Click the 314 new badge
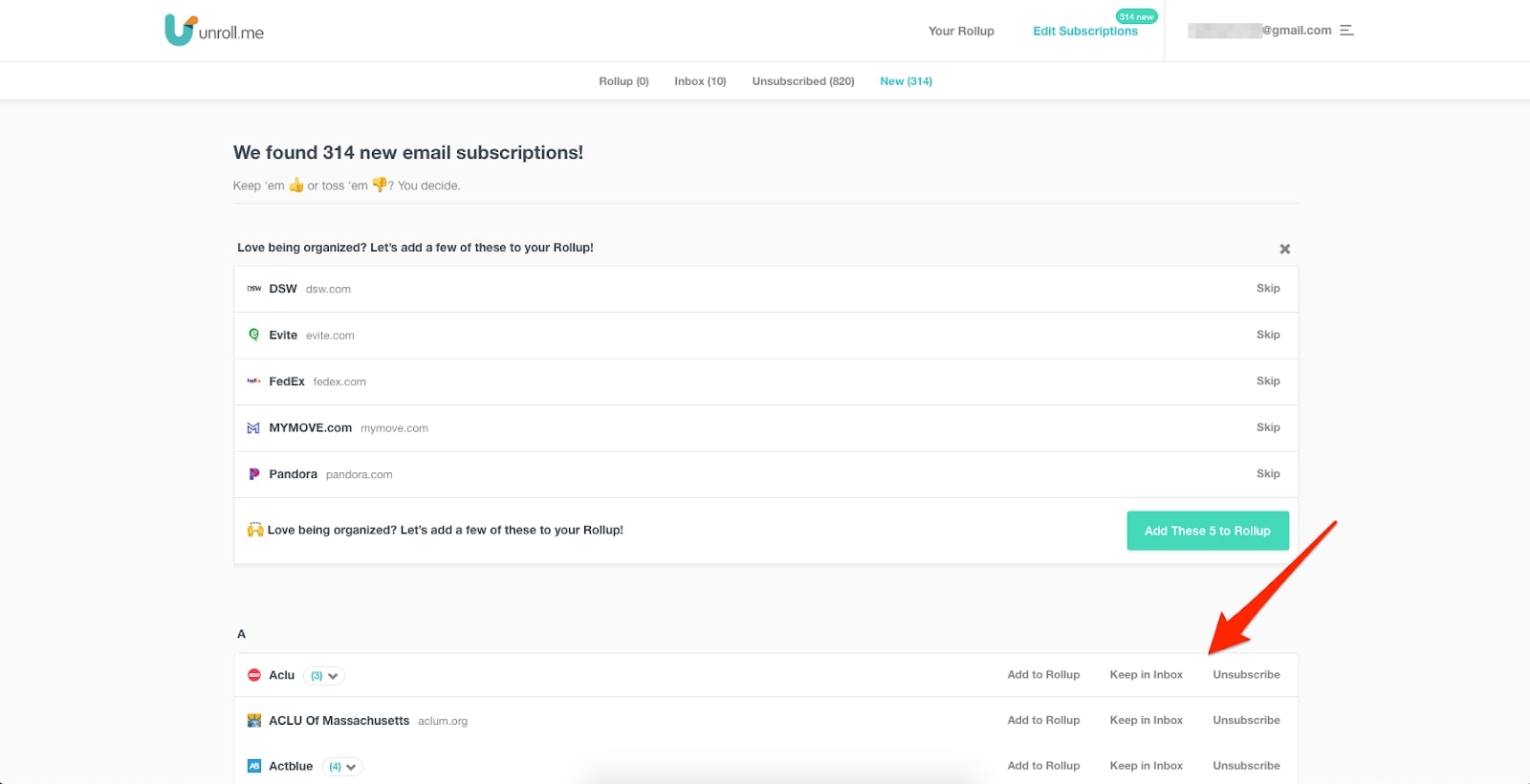 tap(1136, 16)
